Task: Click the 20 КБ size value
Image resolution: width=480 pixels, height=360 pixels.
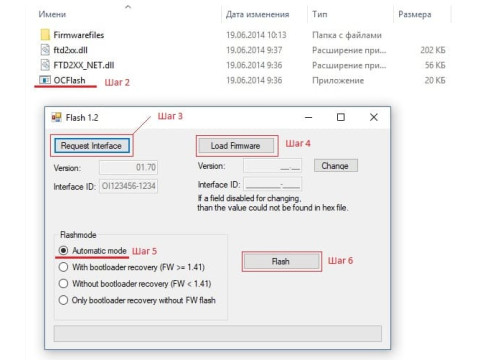Action: tap(435, 80)
